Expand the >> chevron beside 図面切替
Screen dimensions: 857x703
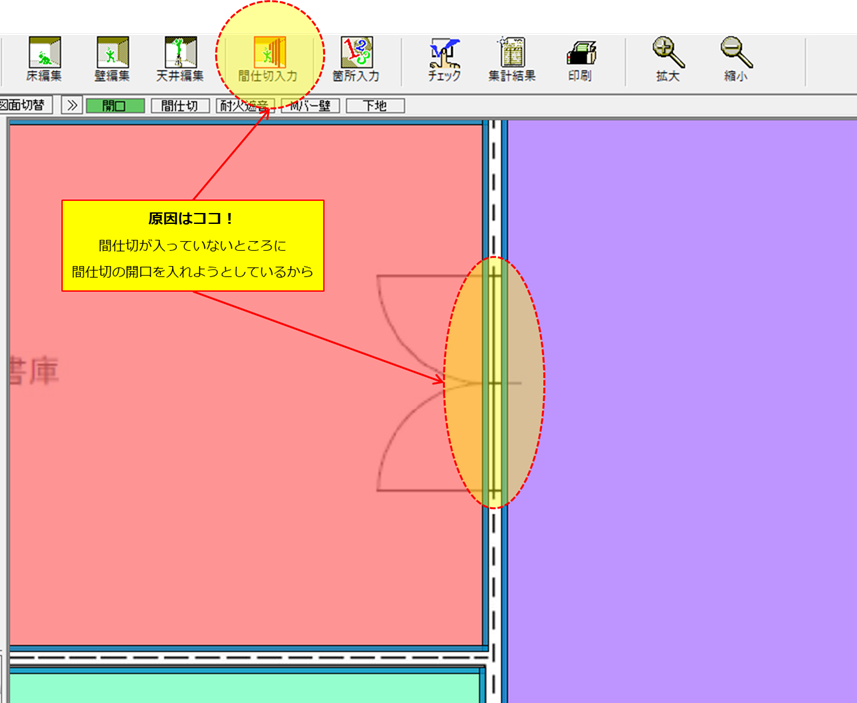71,105
